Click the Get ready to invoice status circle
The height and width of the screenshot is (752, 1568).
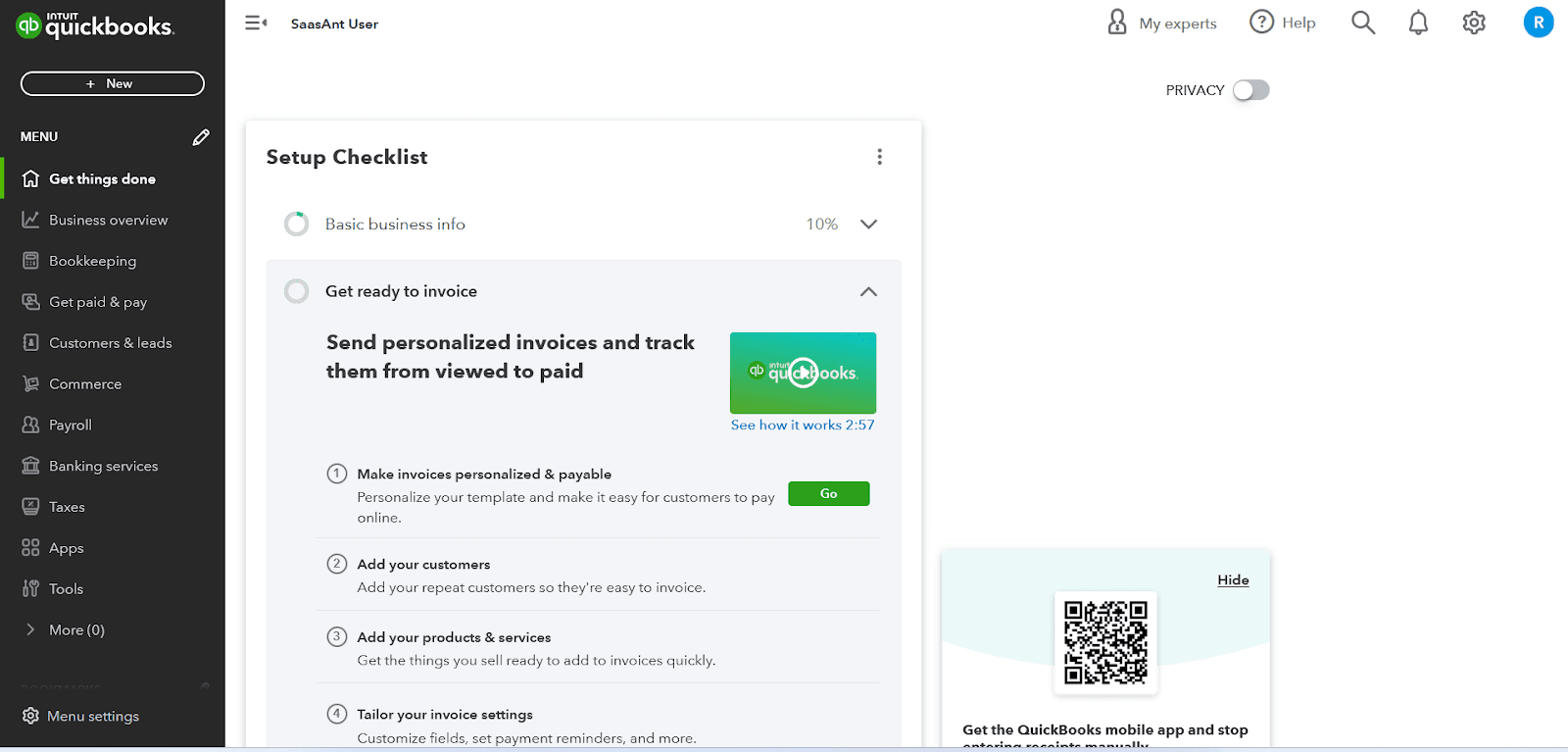coord(296,291)
